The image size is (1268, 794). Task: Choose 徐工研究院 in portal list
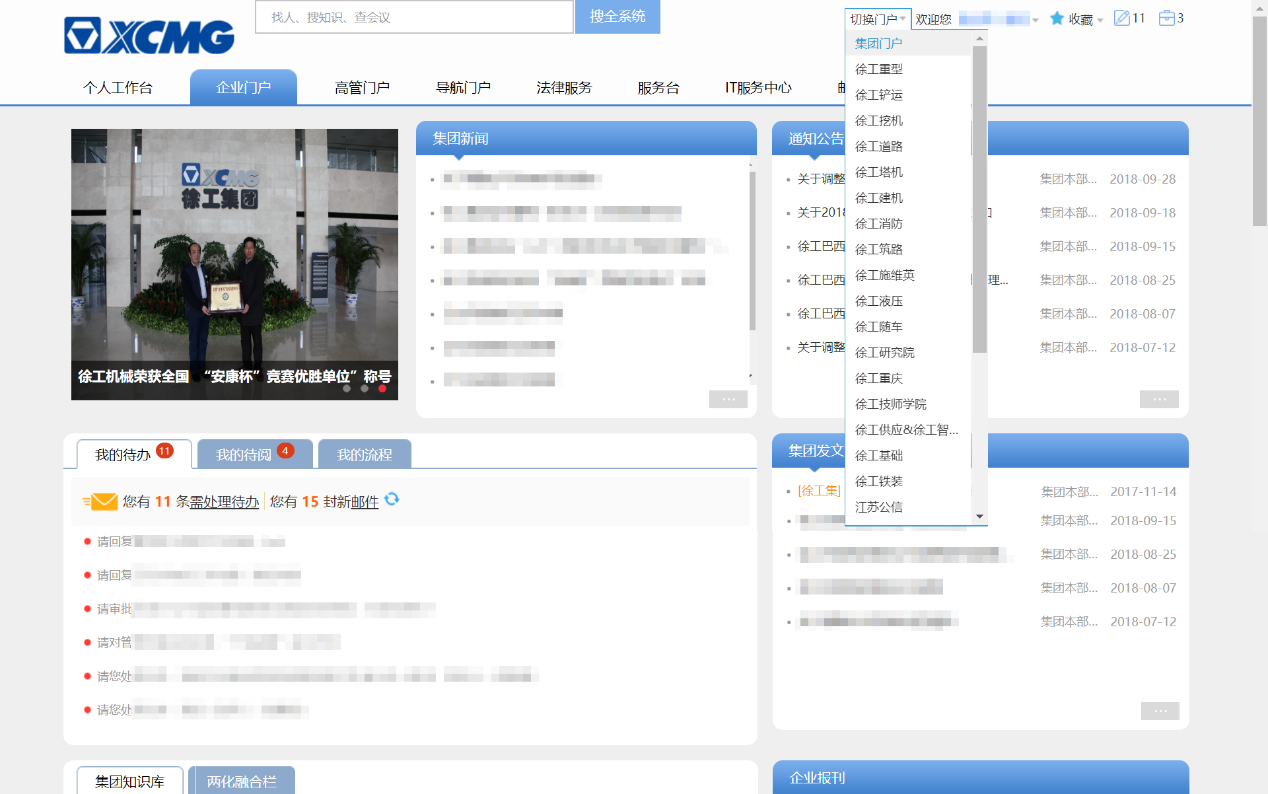908,352
